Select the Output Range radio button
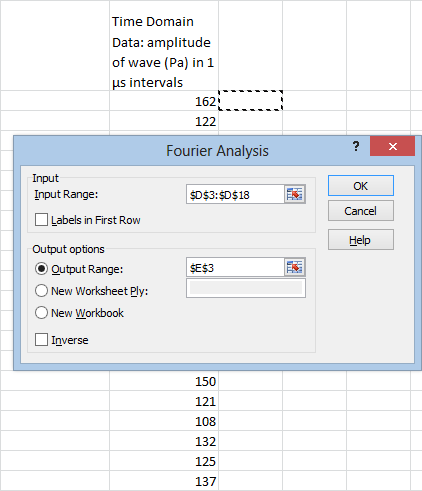The height and width of the screenshot is (491, 422). tap(41, 269)
